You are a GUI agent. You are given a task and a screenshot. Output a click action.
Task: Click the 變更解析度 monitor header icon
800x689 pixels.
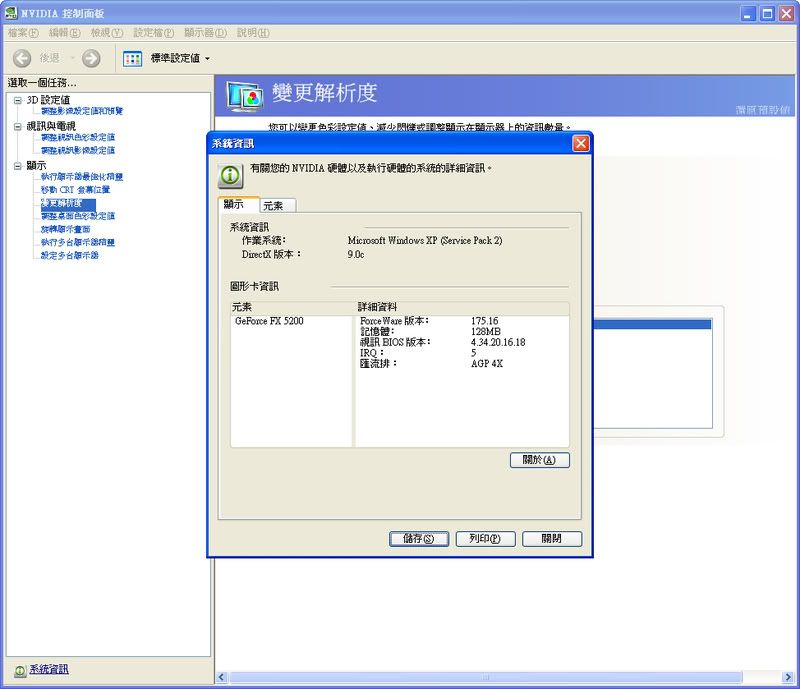point(245,95)
